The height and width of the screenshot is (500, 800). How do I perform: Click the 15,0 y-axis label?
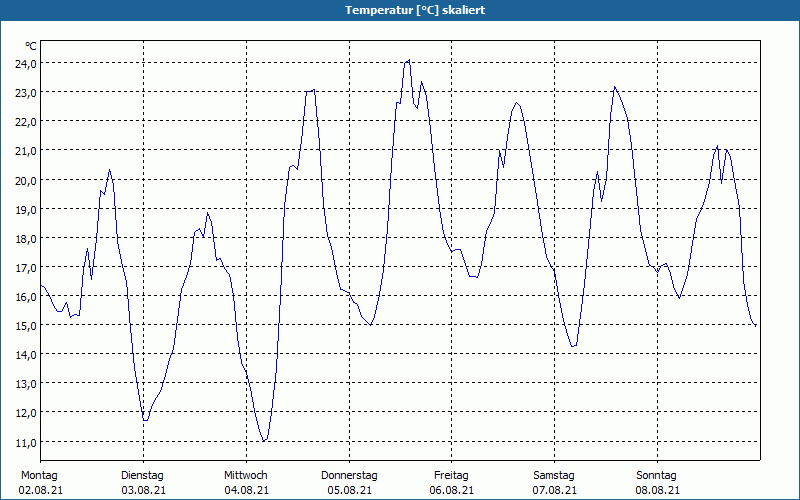(25, 325)
